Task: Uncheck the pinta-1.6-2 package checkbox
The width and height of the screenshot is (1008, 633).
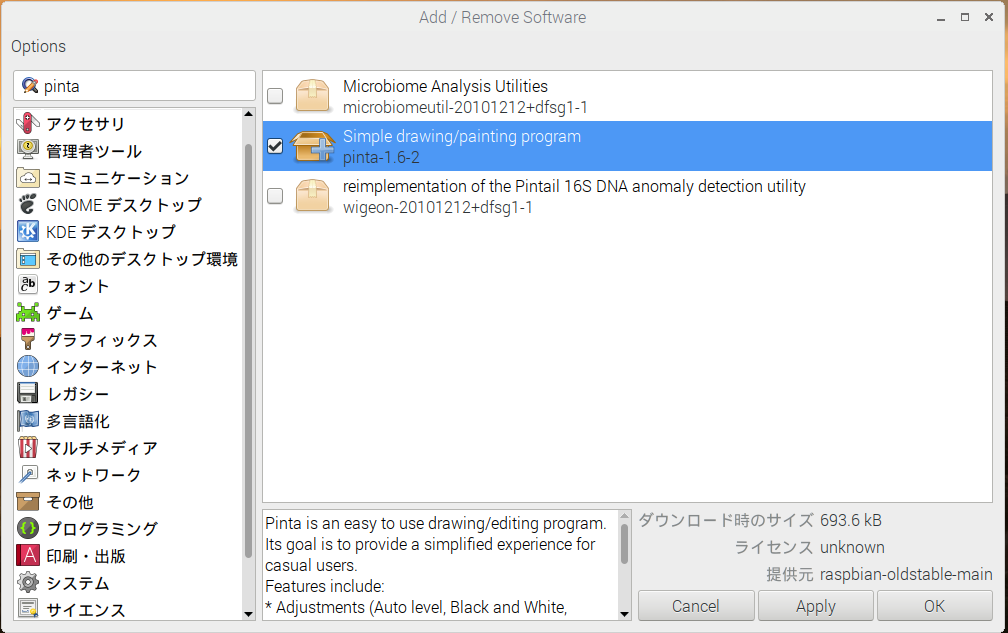Action: (x=275, y=146)
